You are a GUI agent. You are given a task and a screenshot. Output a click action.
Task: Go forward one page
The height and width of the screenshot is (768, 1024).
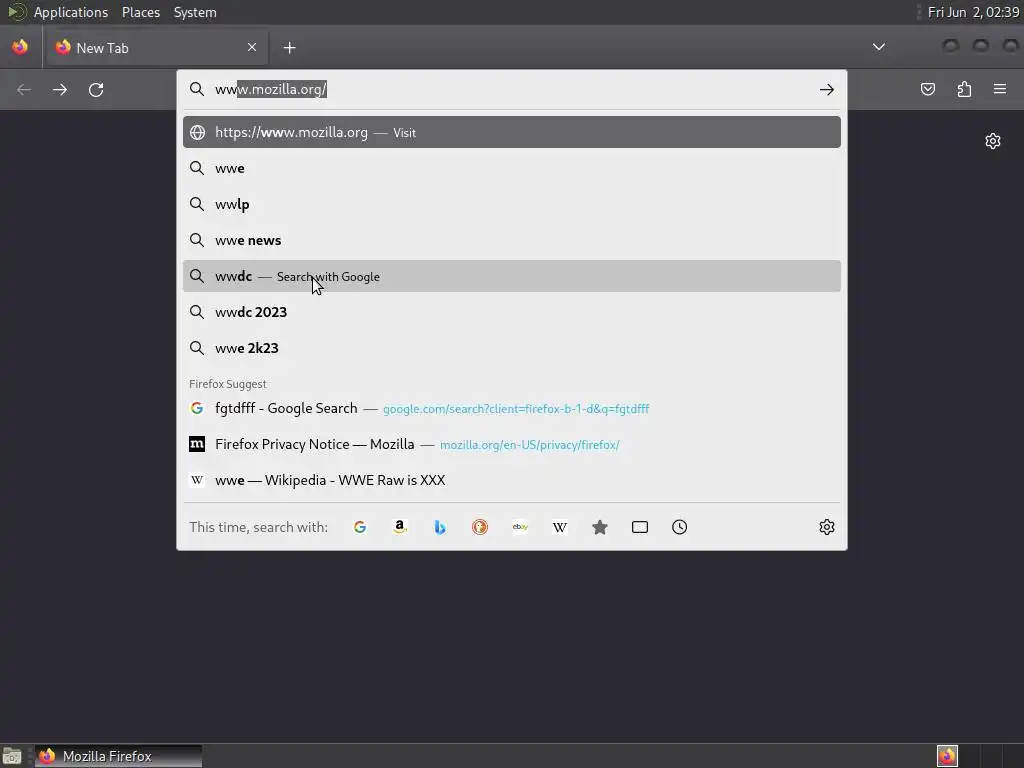tap(60, 89)
